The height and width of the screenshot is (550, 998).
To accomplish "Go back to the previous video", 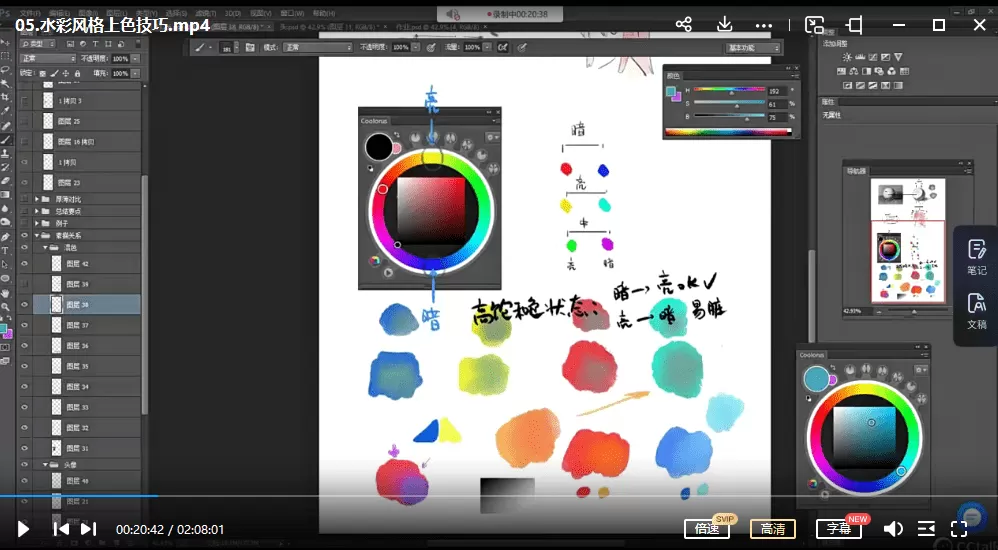I will click(61, 529).
